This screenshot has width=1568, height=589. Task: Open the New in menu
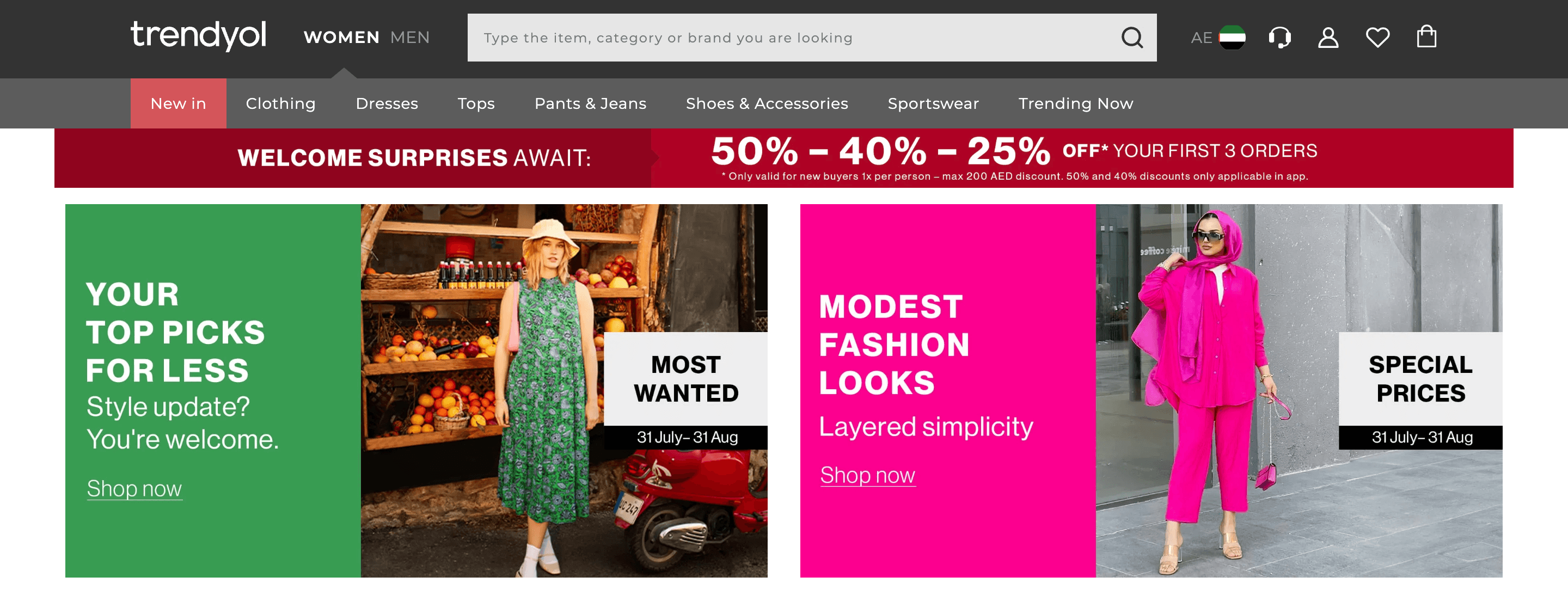(179, 103)
